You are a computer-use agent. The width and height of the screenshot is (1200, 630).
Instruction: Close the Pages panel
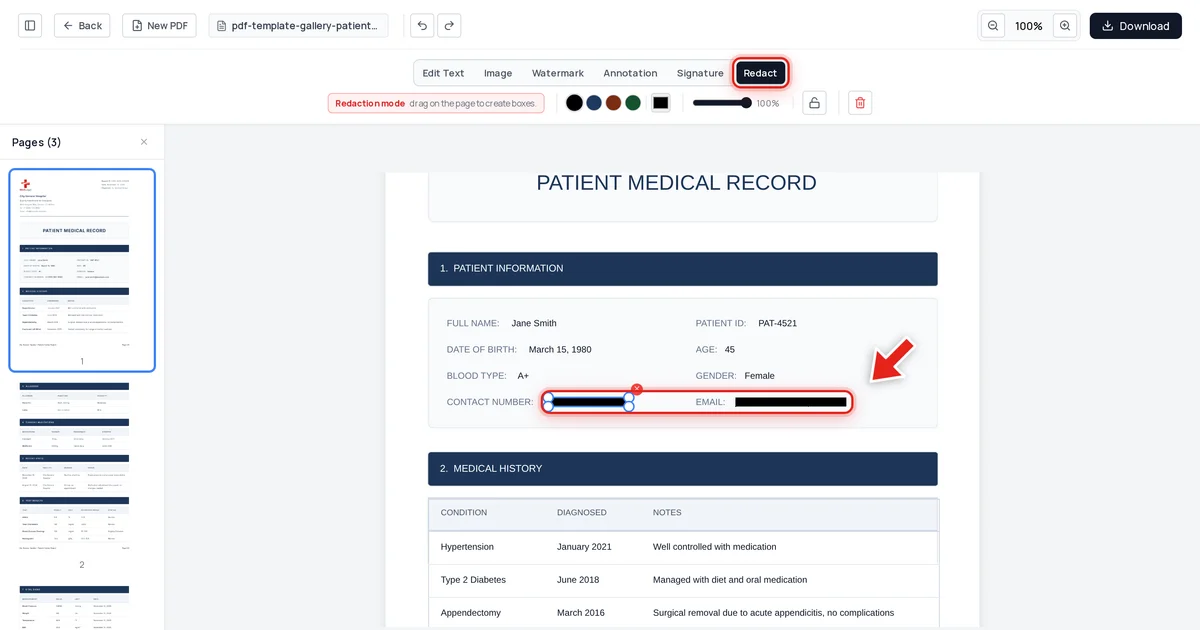(x=144, y=142)
